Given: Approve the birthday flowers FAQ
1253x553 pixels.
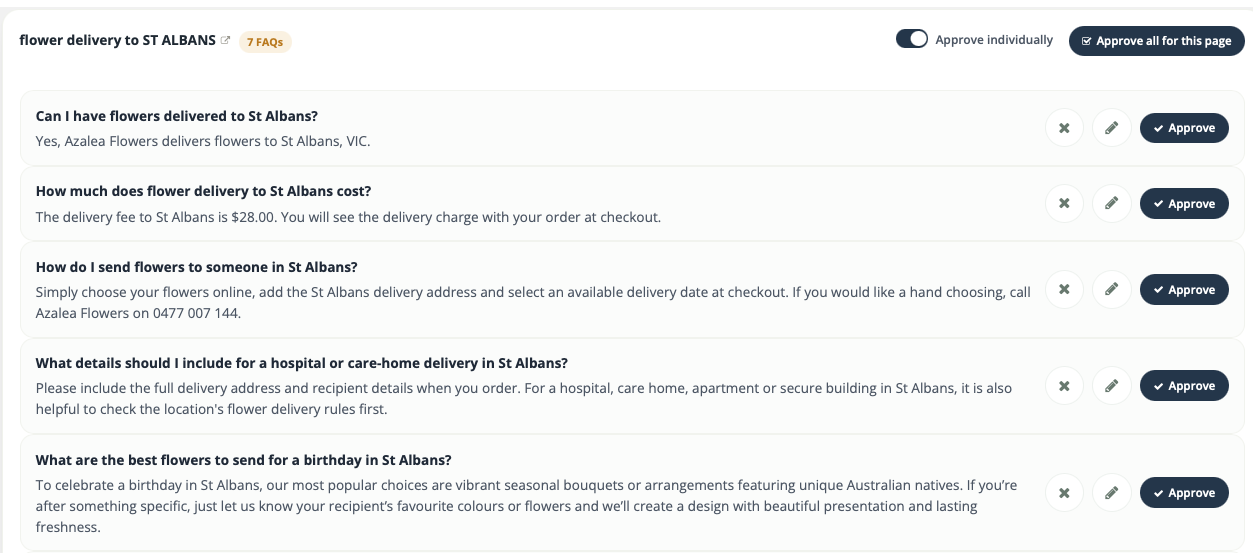Looking at the screenshot, I should pos(1184,493).
